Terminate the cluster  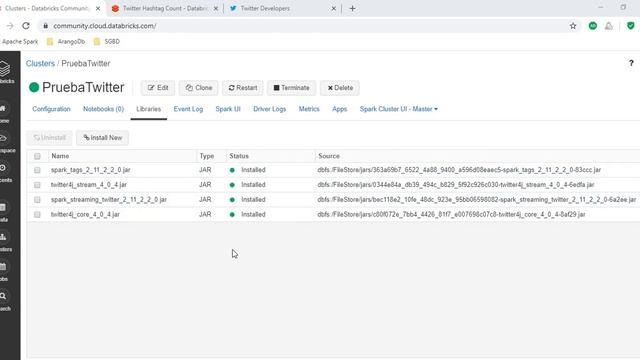tap(291, 88)
